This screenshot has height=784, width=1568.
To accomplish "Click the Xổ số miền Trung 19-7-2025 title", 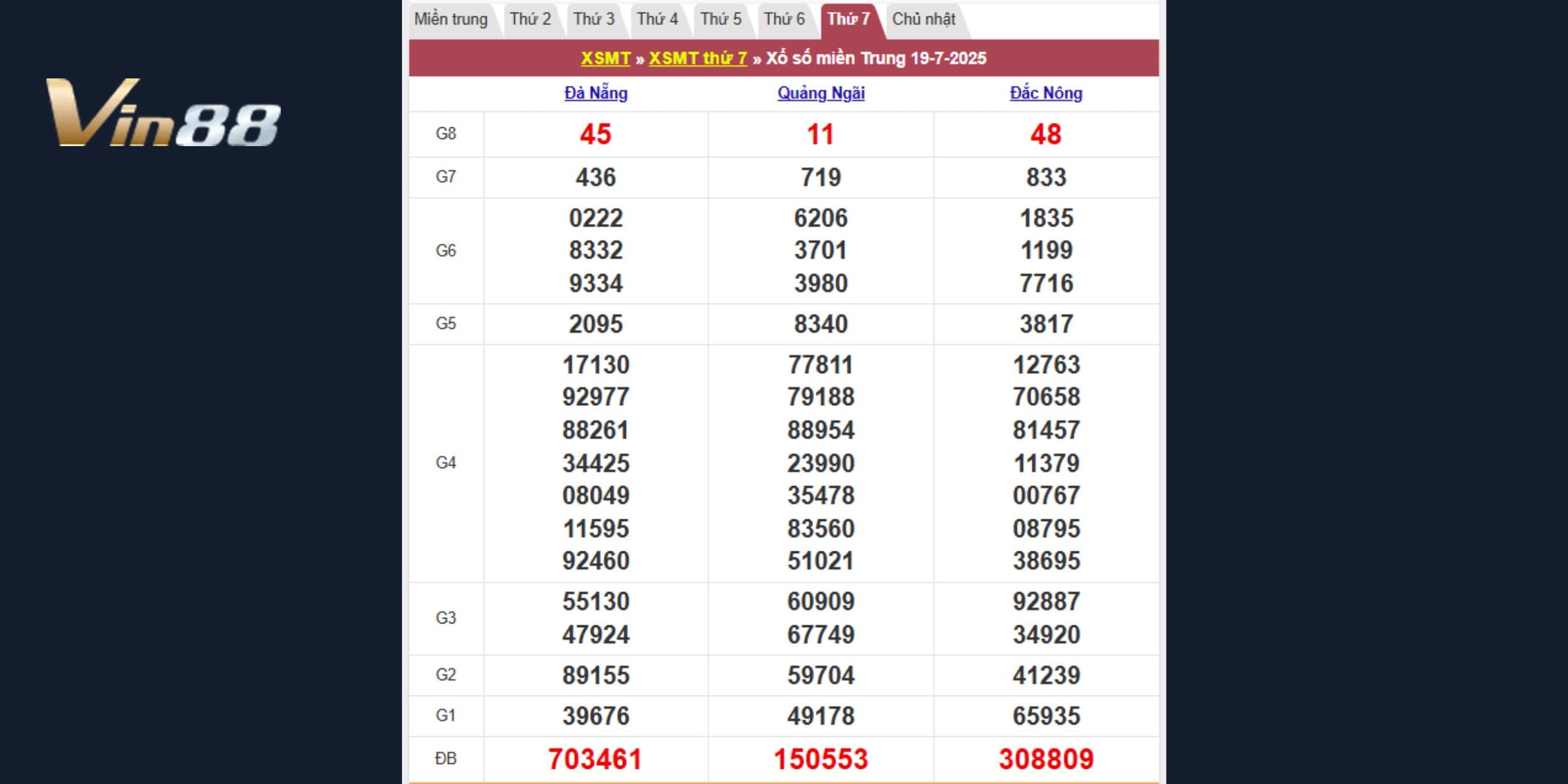I will pyautogui.click(x=876, y=58).
